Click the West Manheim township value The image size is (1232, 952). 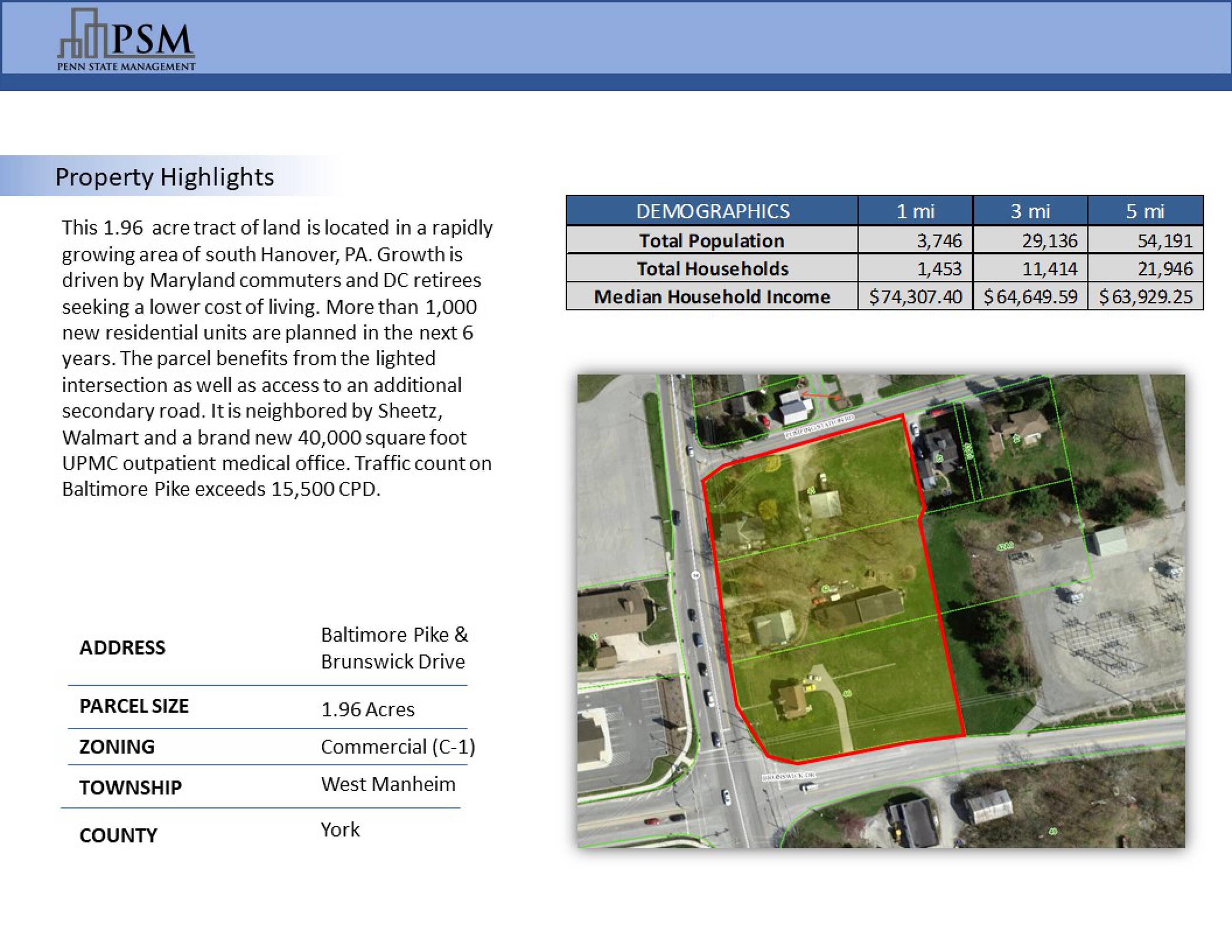click(388, 784)
